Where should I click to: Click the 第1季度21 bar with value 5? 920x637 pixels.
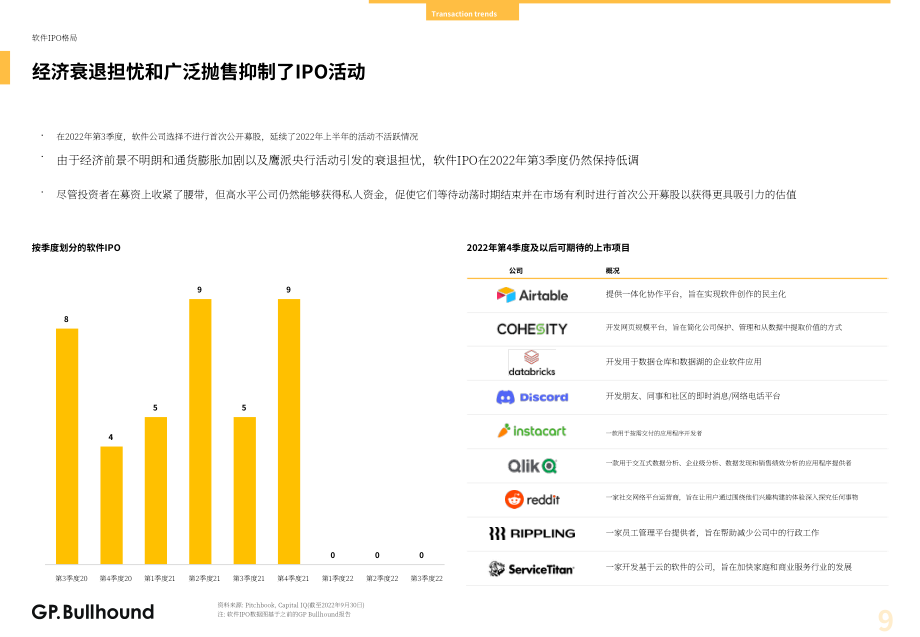(155, 490)
